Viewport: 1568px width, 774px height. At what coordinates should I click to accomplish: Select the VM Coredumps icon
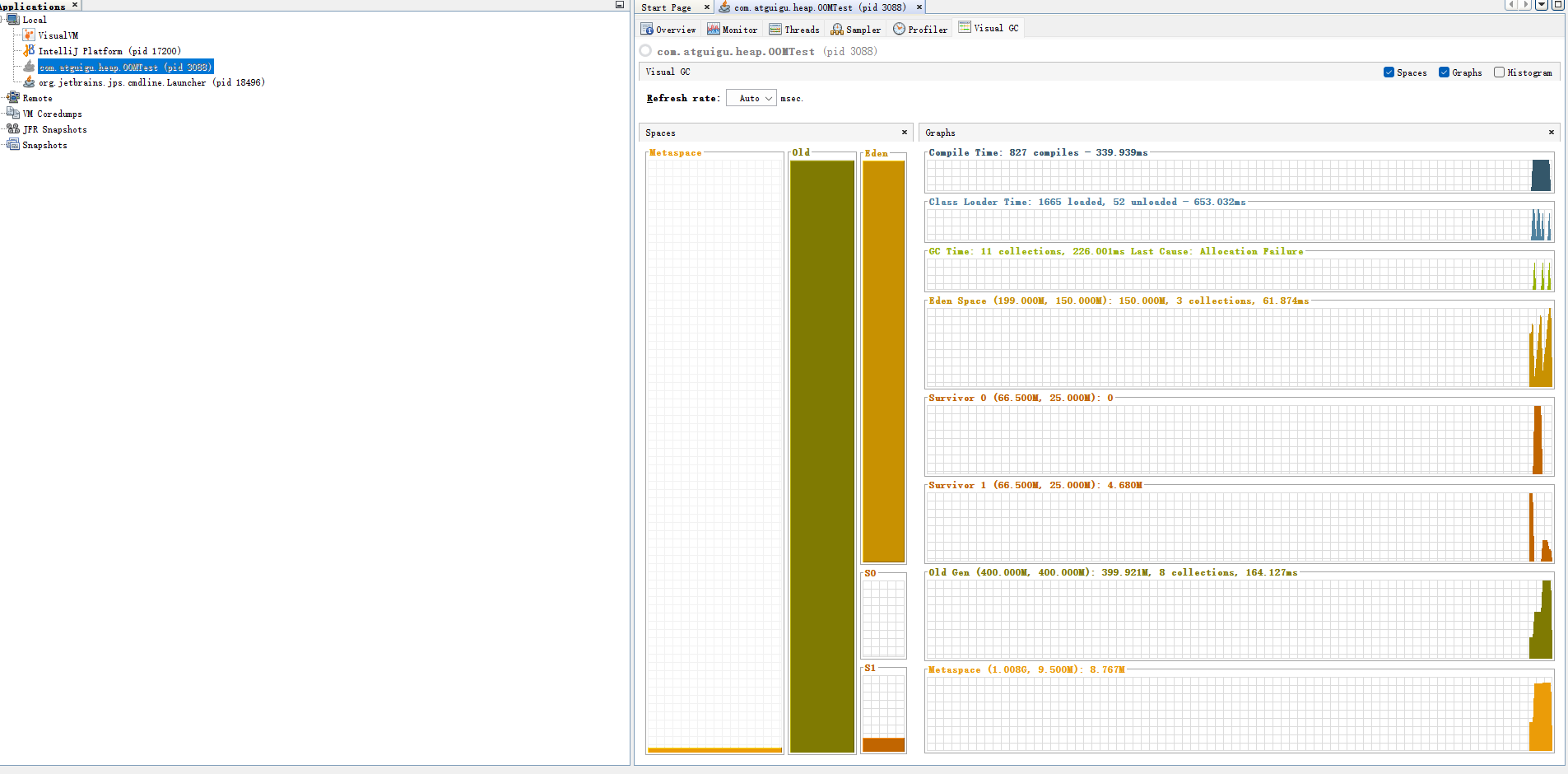13,113
